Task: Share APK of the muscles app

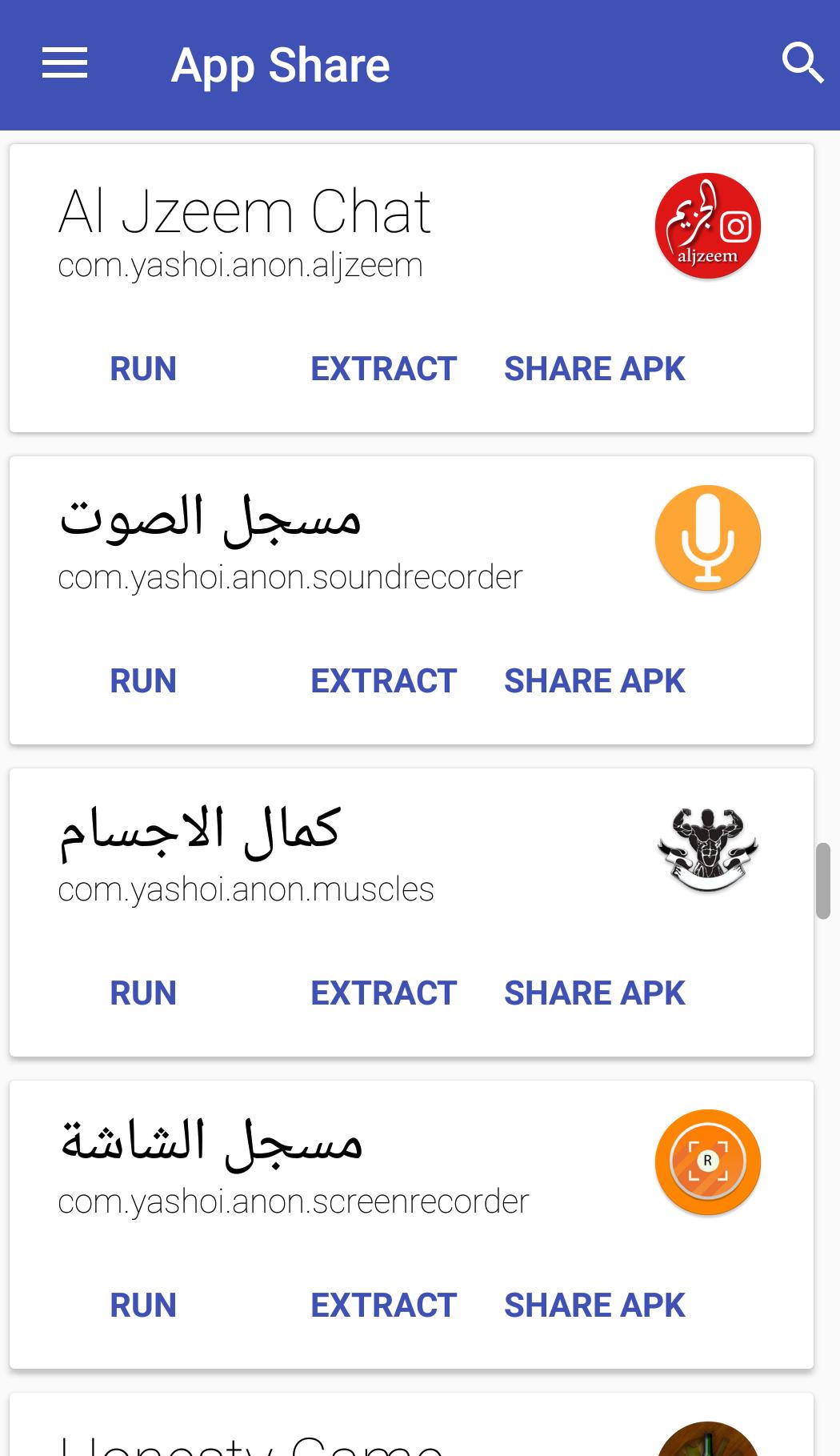Action: [594, 993]
